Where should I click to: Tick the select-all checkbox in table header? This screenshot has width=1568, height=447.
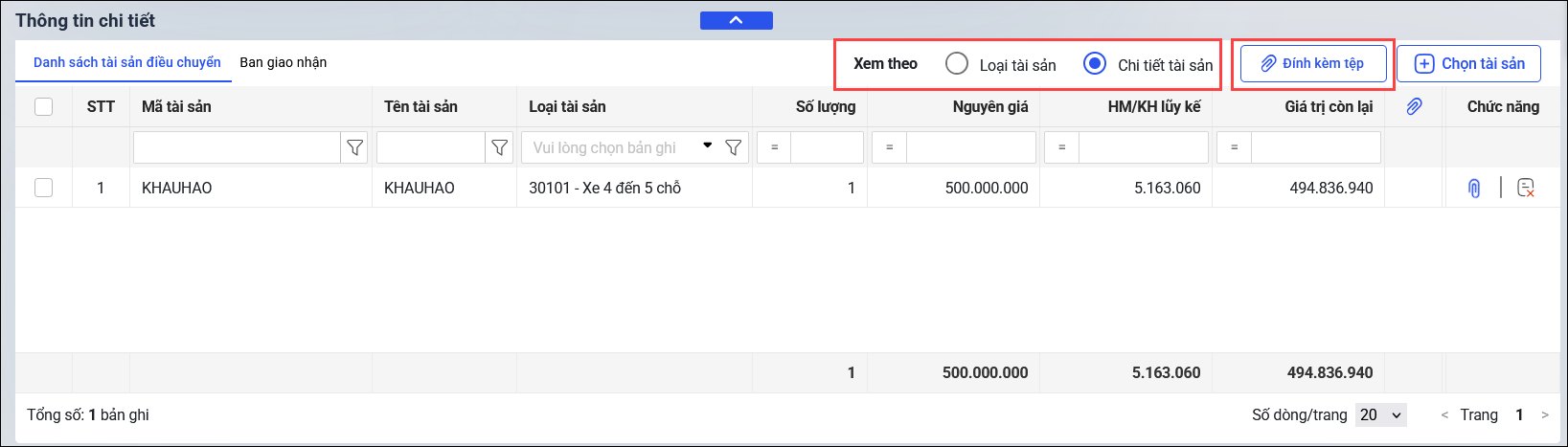click(x=43, y=106)
